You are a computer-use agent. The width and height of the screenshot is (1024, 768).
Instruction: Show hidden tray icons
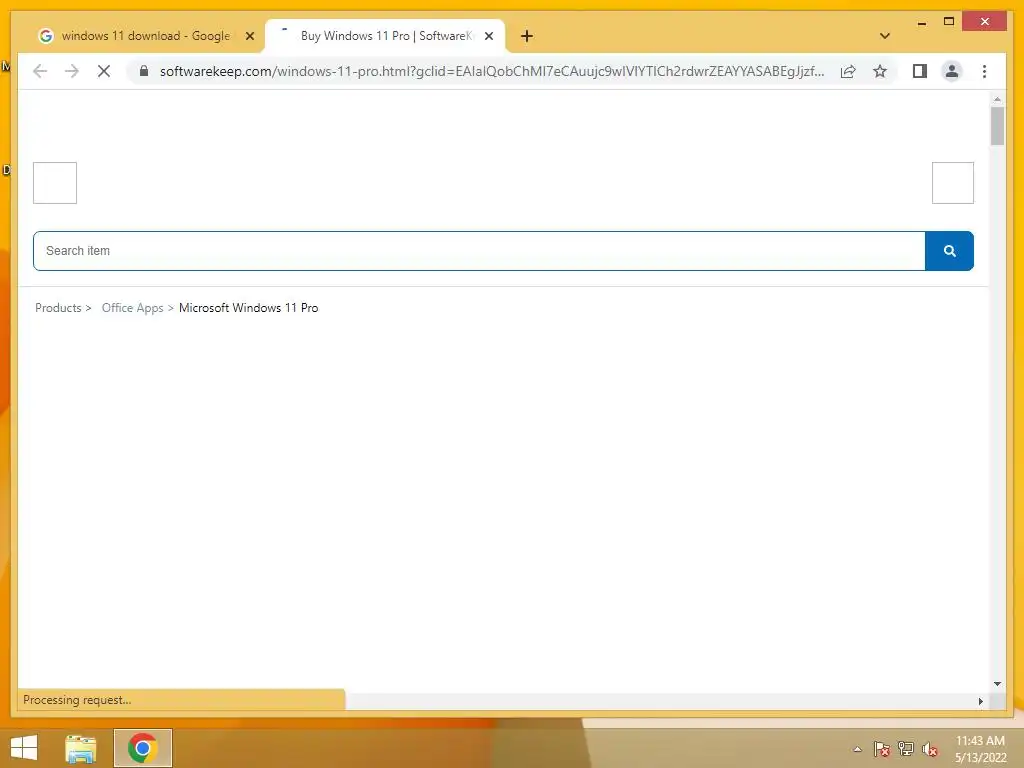tap(857, 749)
